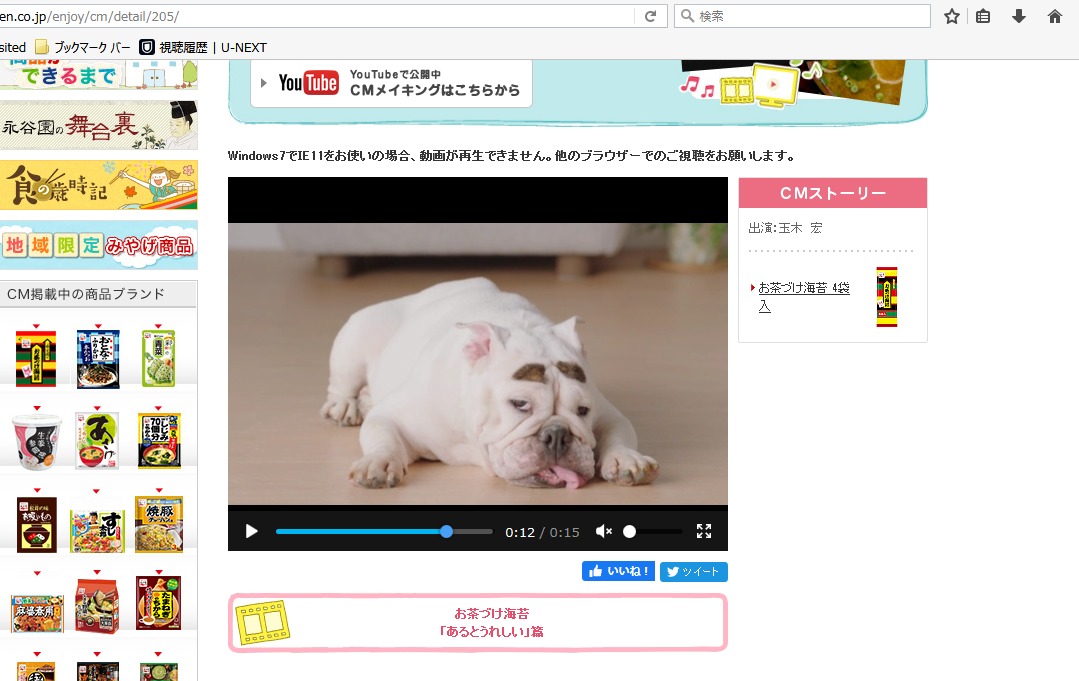Screen dimensions: 1079x681
Task: Reload the page using the refresh icon
Action: (650, 16)
